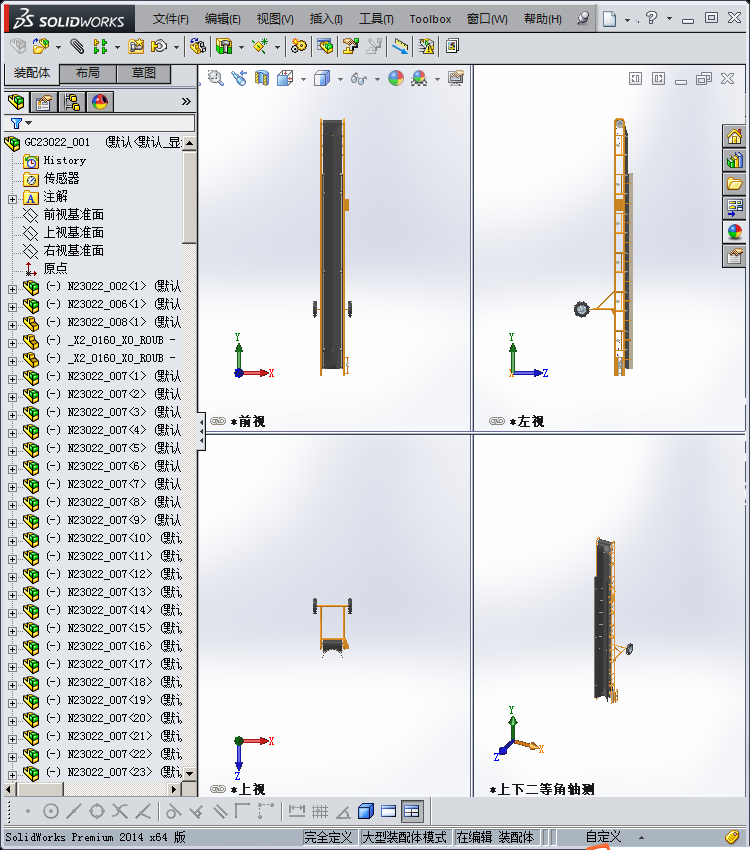Toggle the center point snap icon
The height and width of the screenshot is (850, 750).
coord(51,811)
